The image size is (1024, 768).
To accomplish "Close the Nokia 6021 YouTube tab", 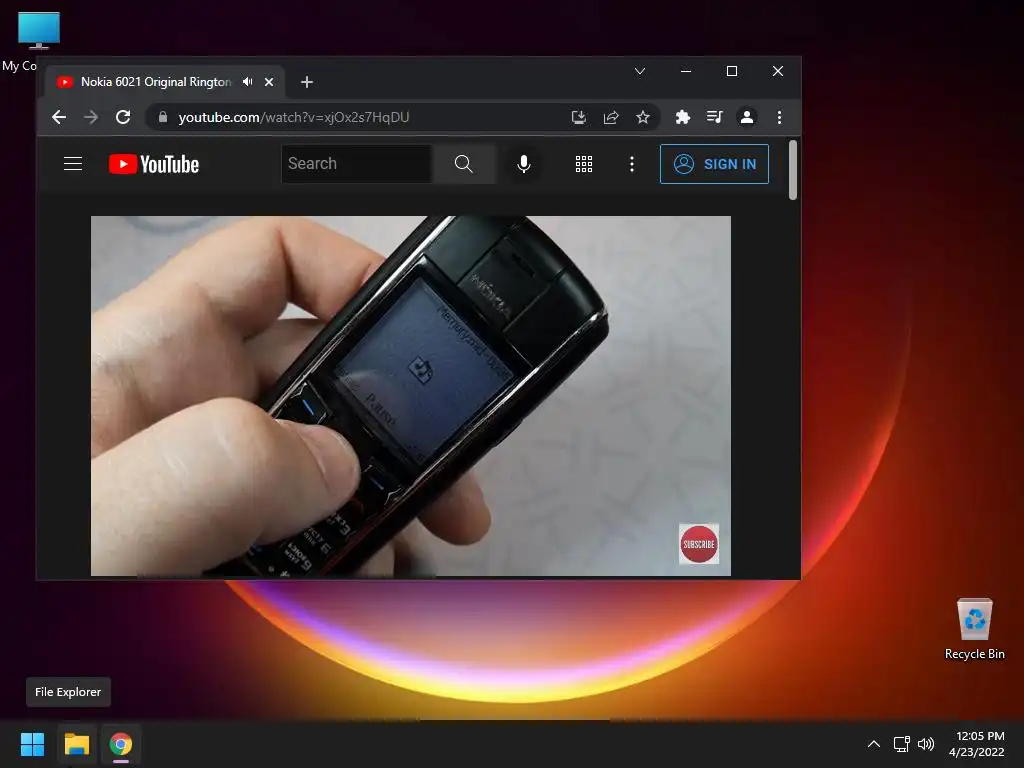I will point(269,82).
